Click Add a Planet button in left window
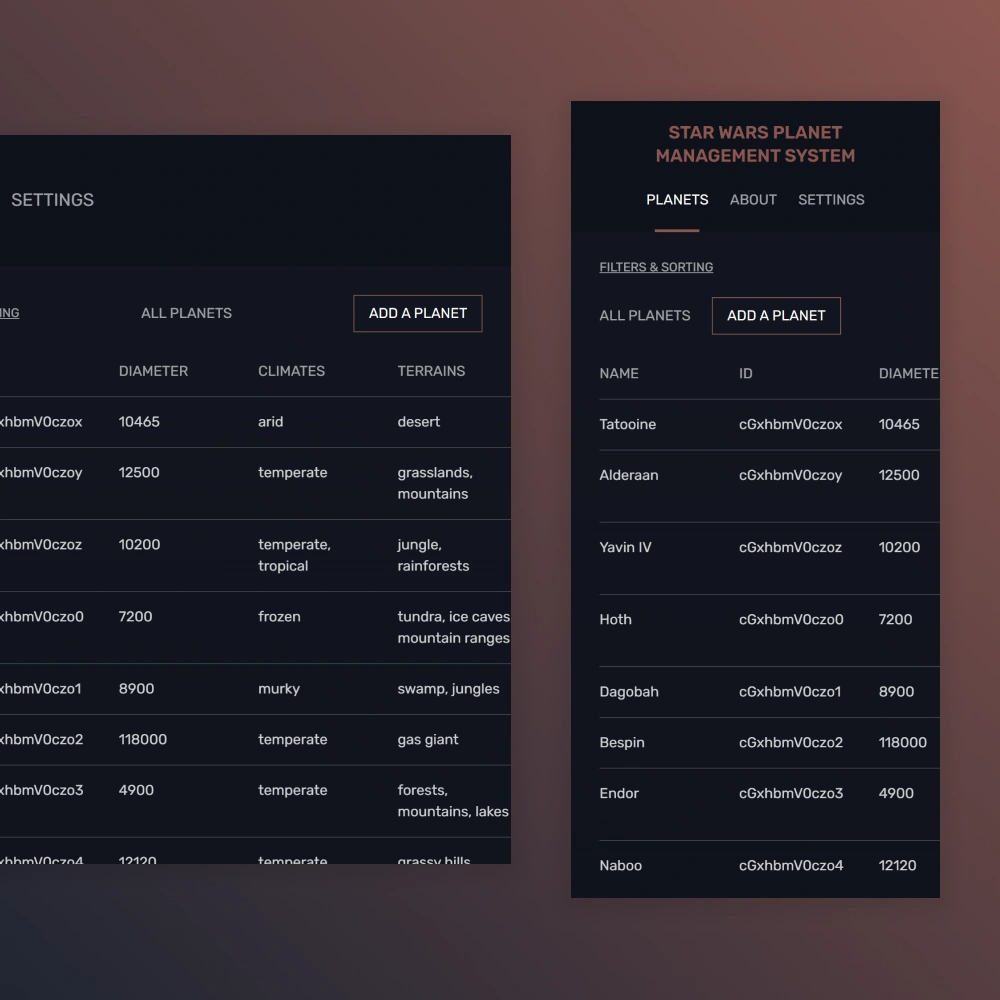 tap(418, 313)
